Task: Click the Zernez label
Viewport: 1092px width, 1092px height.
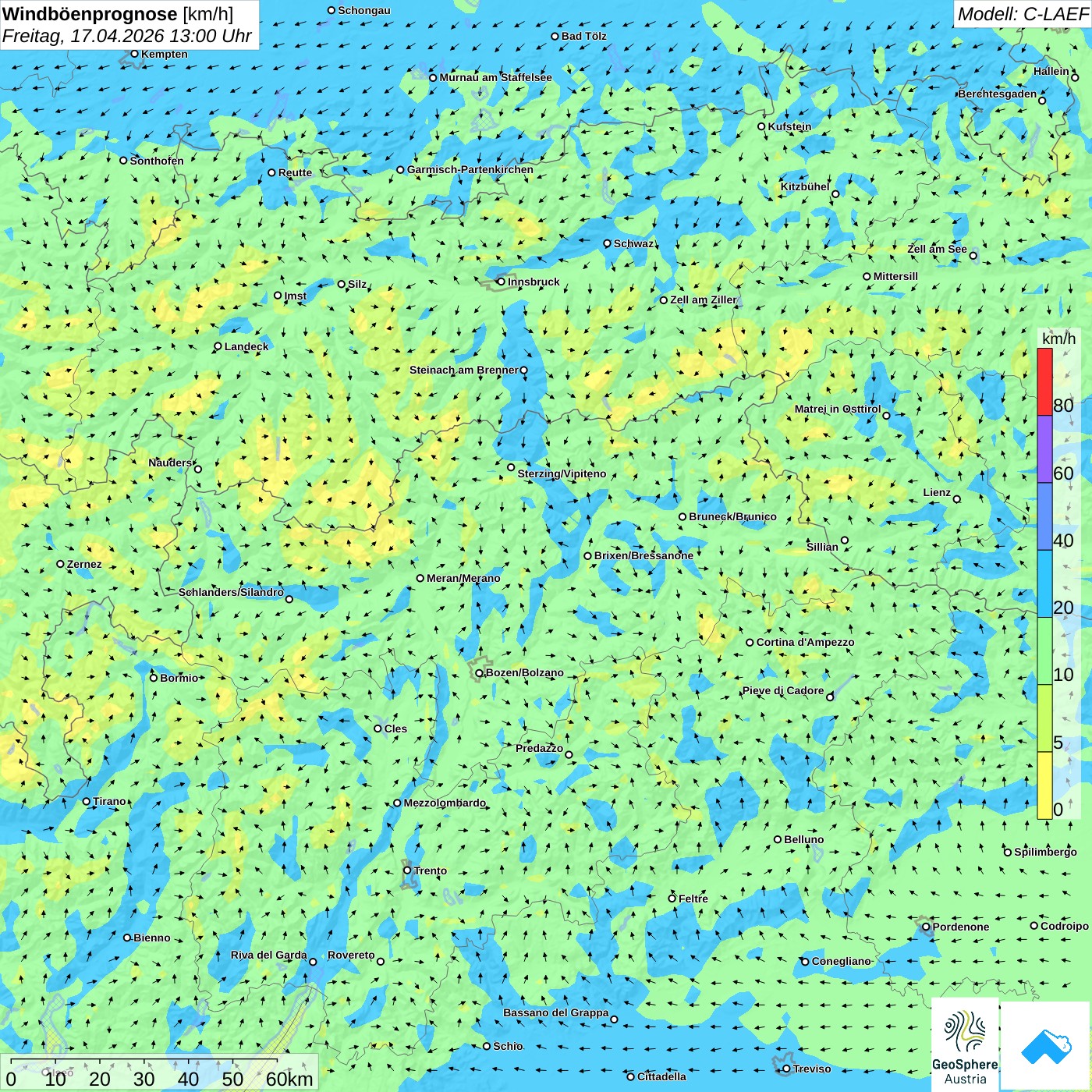Action: (x=84, y=564)
